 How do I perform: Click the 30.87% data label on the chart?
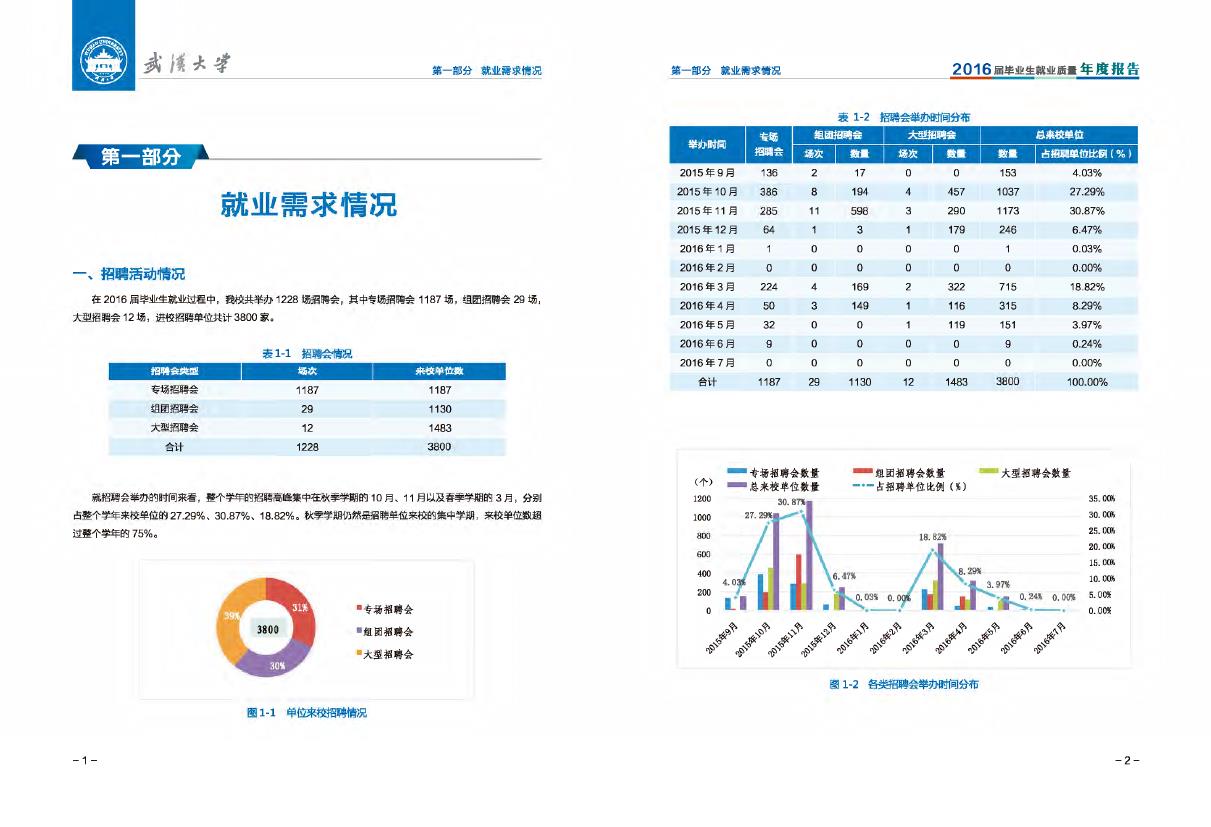click(x=791, y=501)
